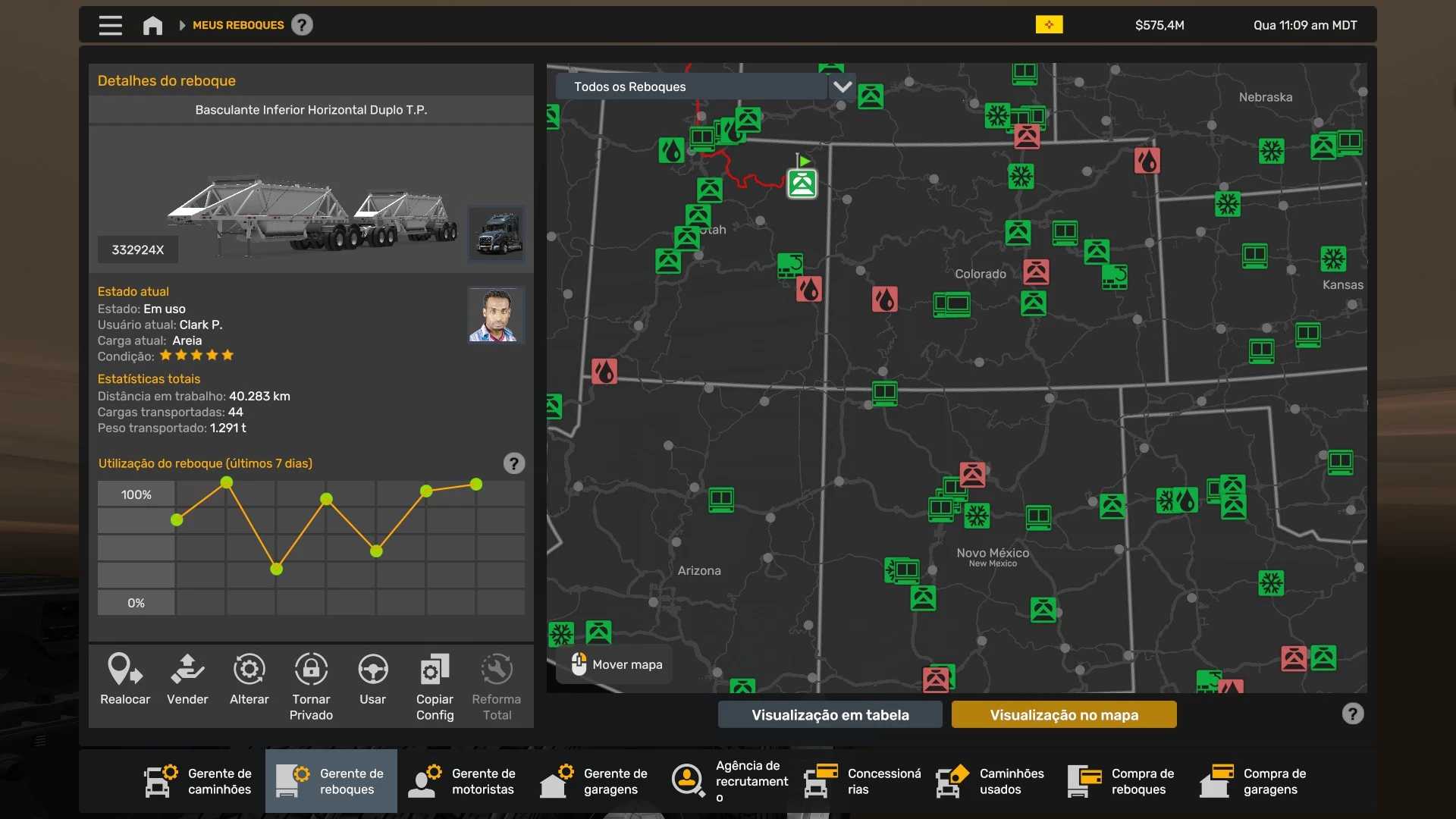Click driver Clark P. portrait thumbnail
Screen dimensions: 1456x819
tap(496, 315)
